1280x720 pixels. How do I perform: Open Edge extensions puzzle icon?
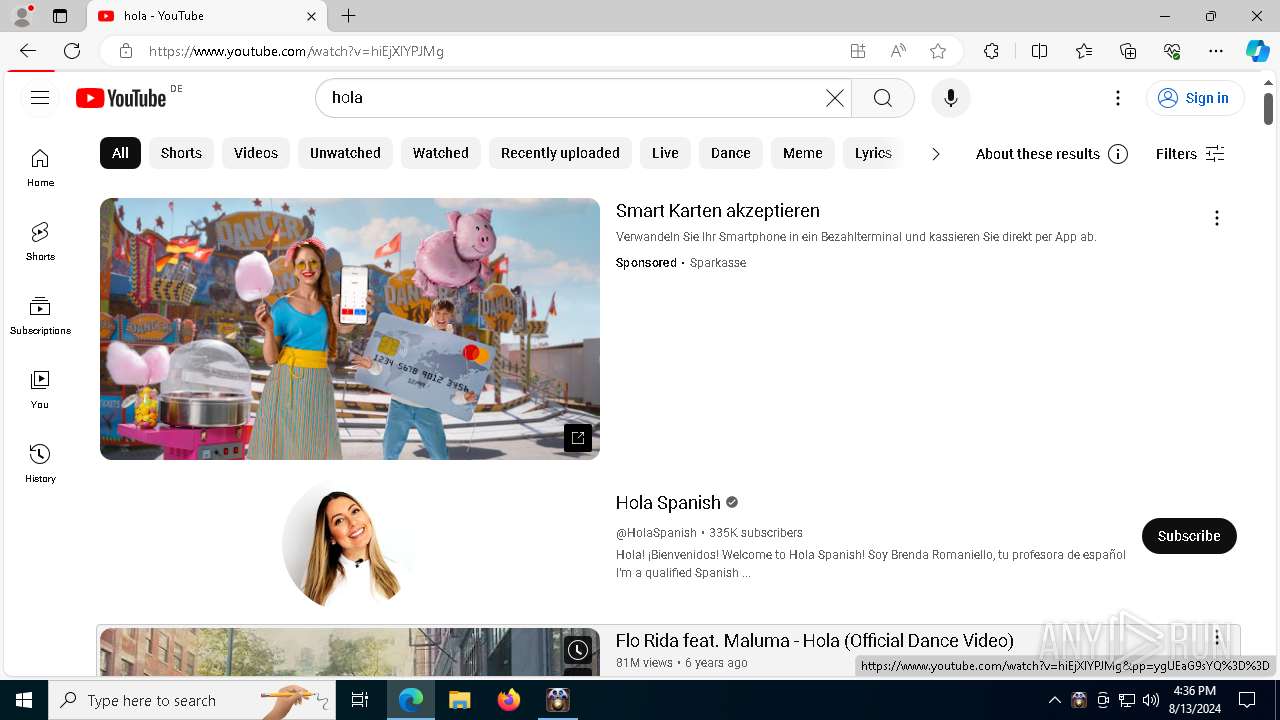pos(991,51)
